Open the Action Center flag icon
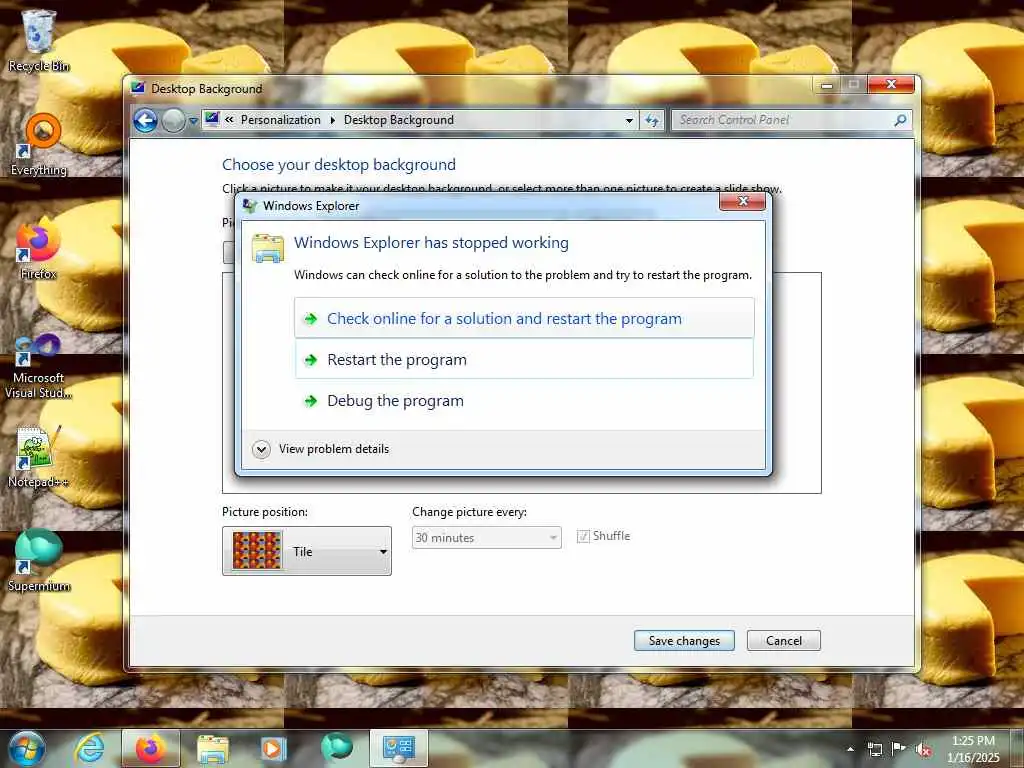Screen dimensions: 1024x768 click(899, 748)
